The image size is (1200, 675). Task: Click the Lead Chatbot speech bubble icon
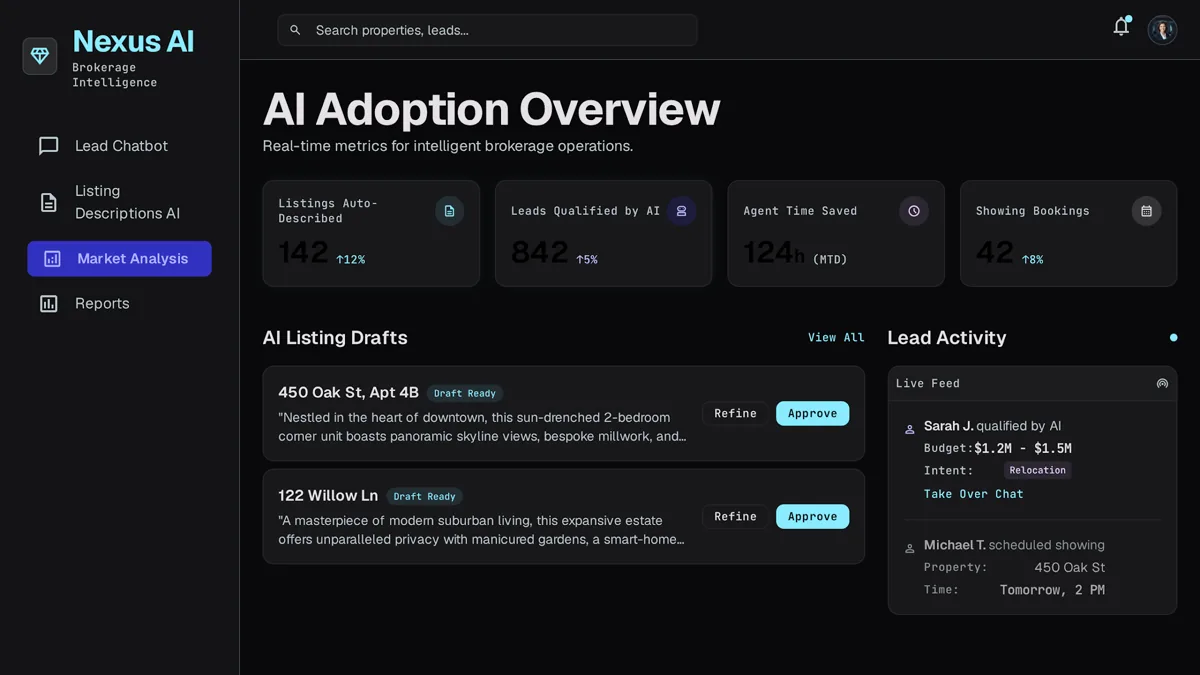[x=48, y=146]
